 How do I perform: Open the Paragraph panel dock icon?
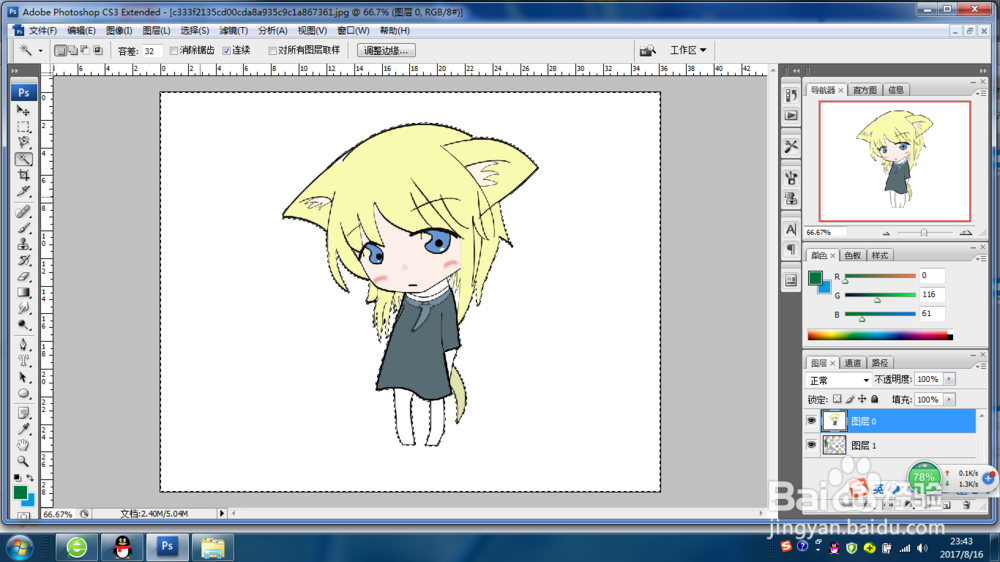click(x=791, y=249)
